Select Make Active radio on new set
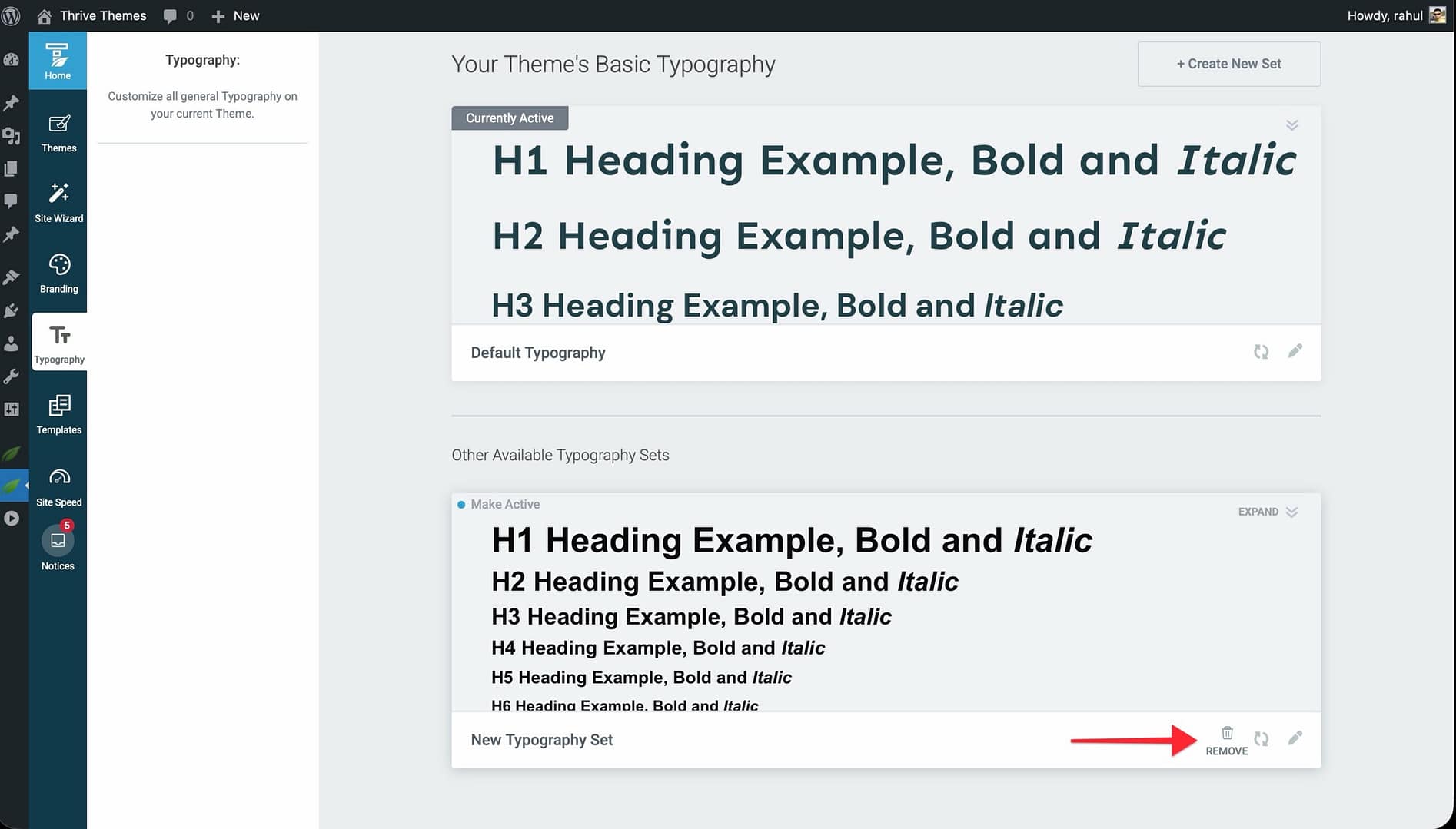The image size is (1456, 829). [x=461, y=505]
